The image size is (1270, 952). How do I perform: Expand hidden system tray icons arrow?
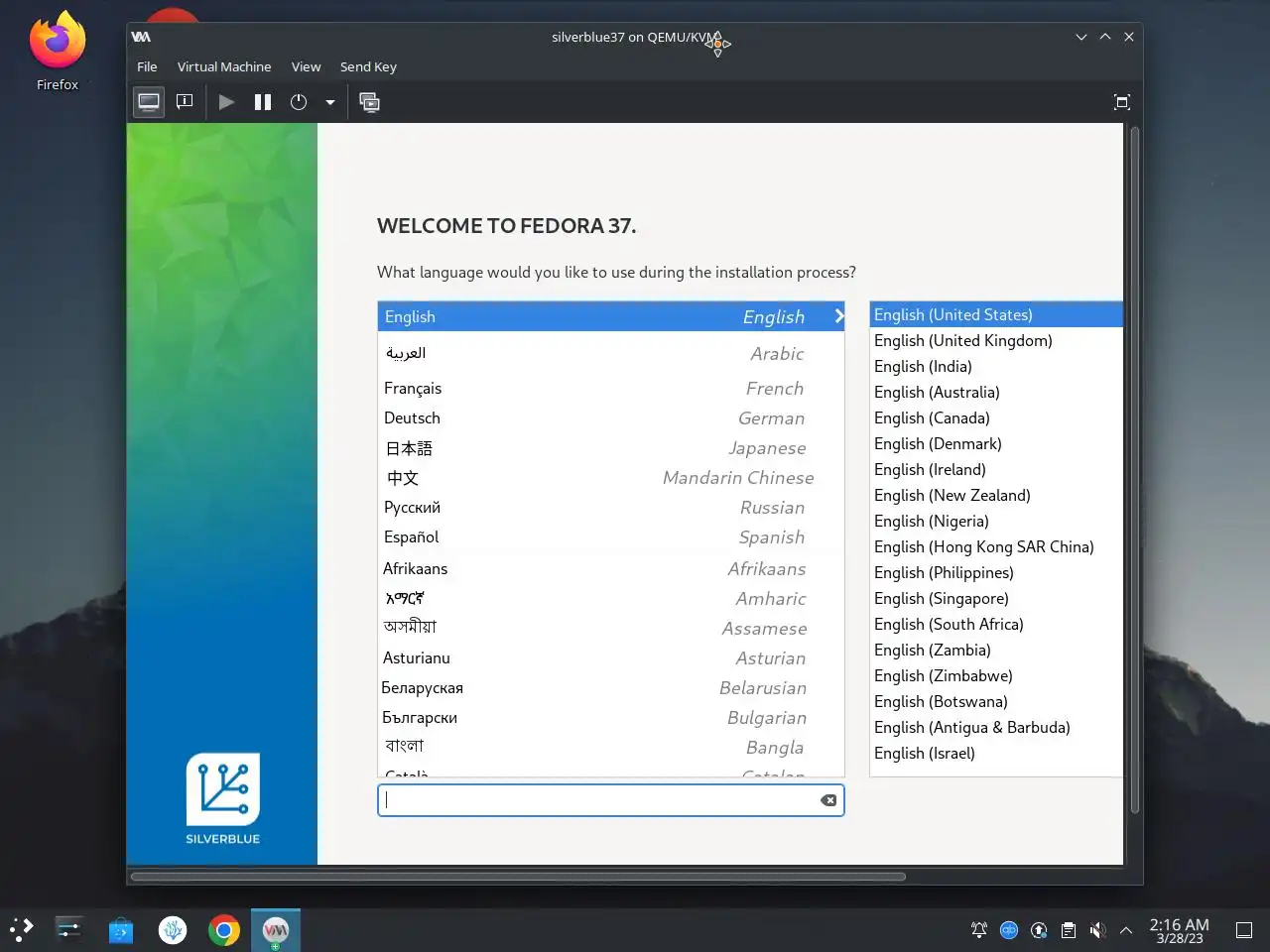pos(1126,930)
